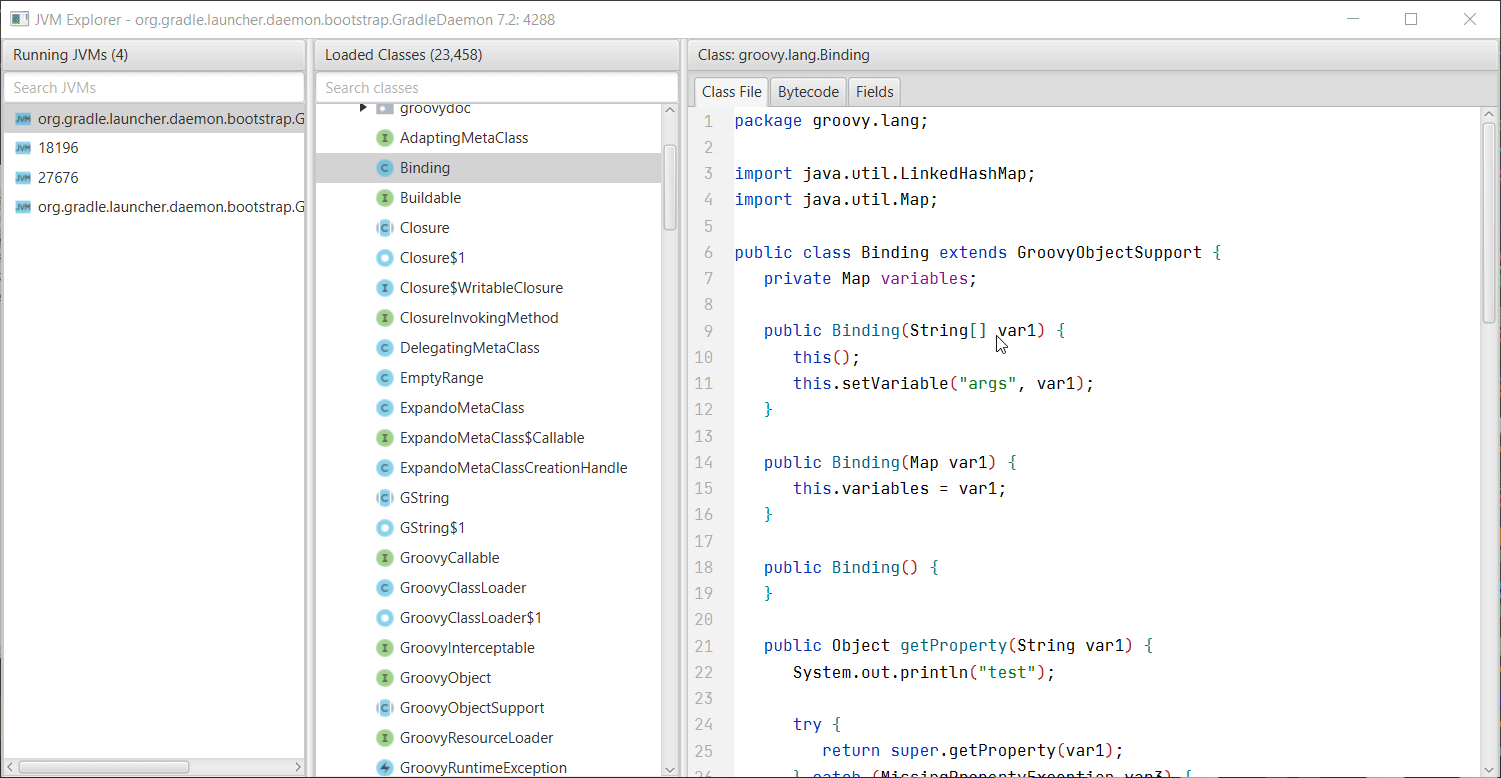Click the package icon next to groovydoc

[384, 108]
